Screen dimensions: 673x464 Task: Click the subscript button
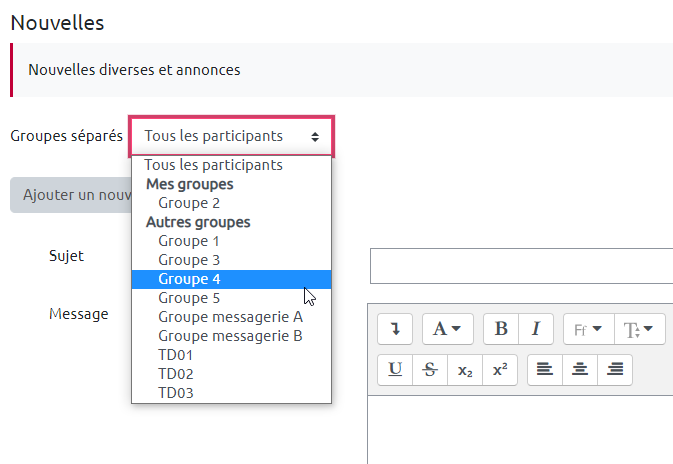[465, 369]
